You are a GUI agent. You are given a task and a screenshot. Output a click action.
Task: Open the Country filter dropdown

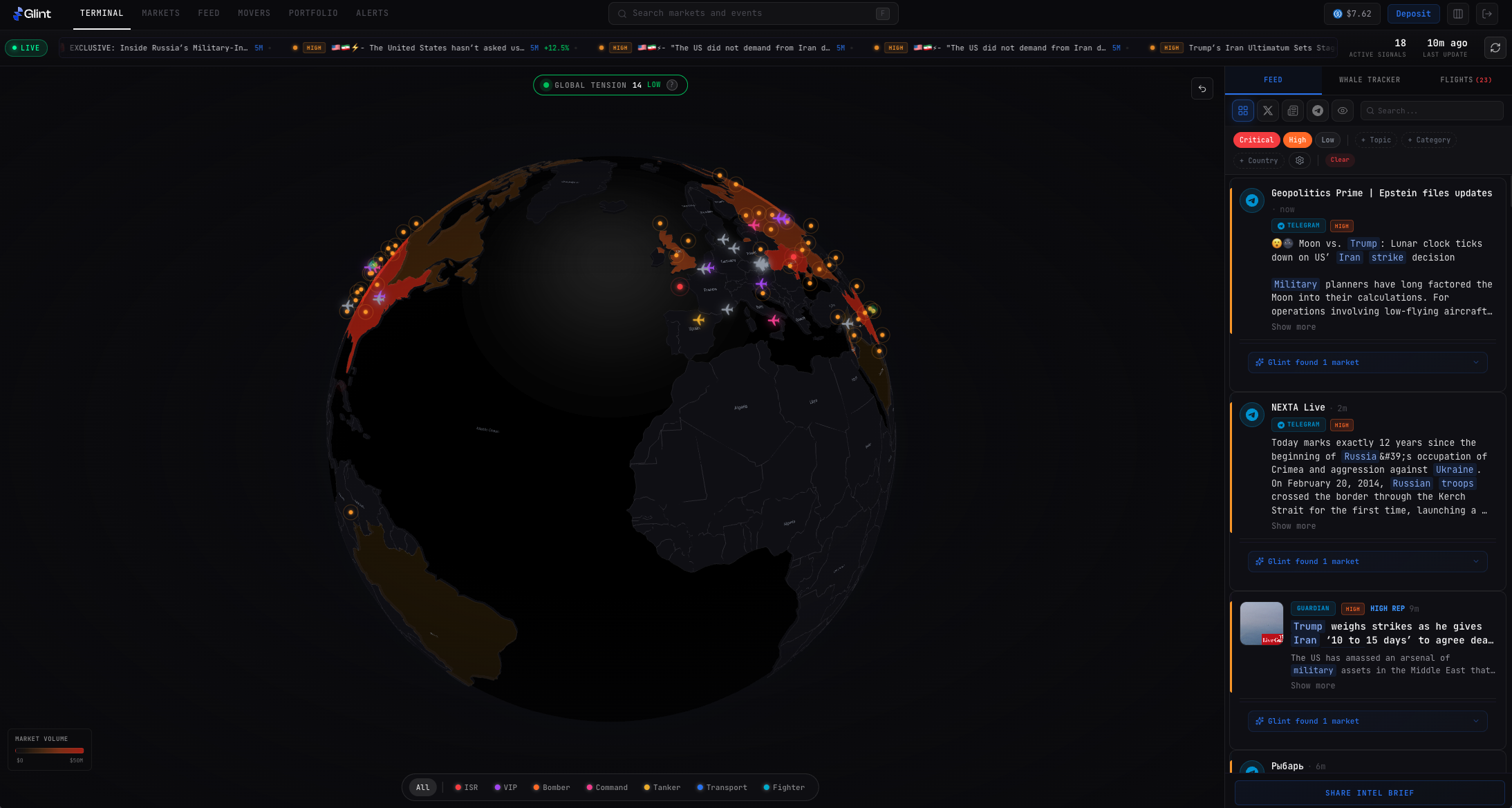tap(1258, 160)
